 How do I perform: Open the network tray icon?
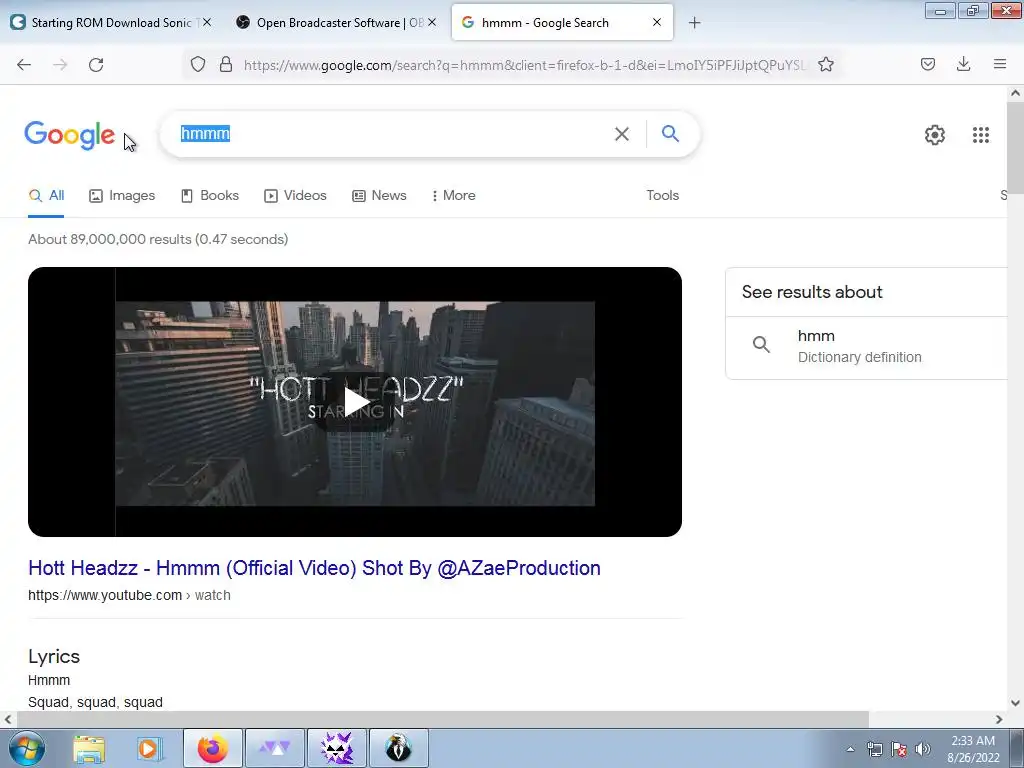pos(874,749)
